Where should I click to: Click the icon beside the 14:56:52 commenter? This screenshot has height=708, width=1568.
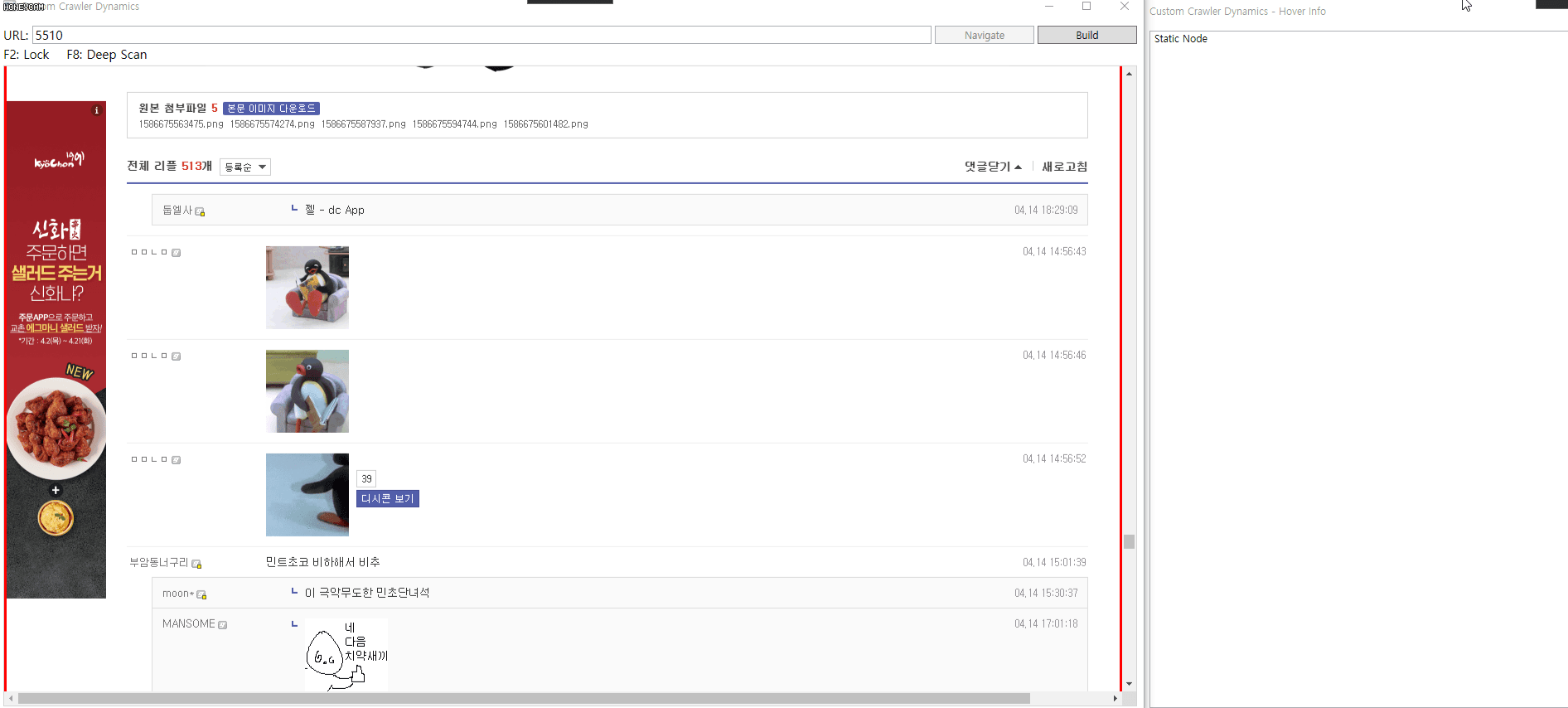click(x=176, y=460)
